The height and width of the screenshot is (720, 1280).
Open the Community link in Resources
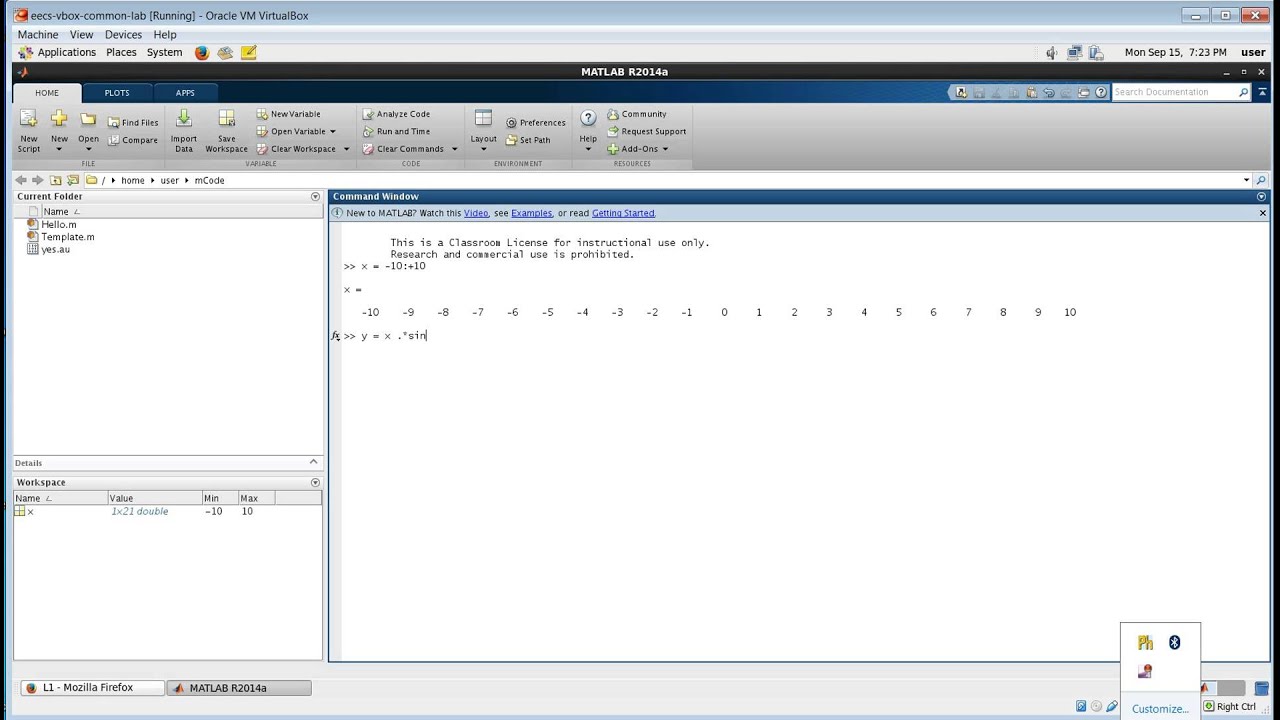click(x=637, y=114)
